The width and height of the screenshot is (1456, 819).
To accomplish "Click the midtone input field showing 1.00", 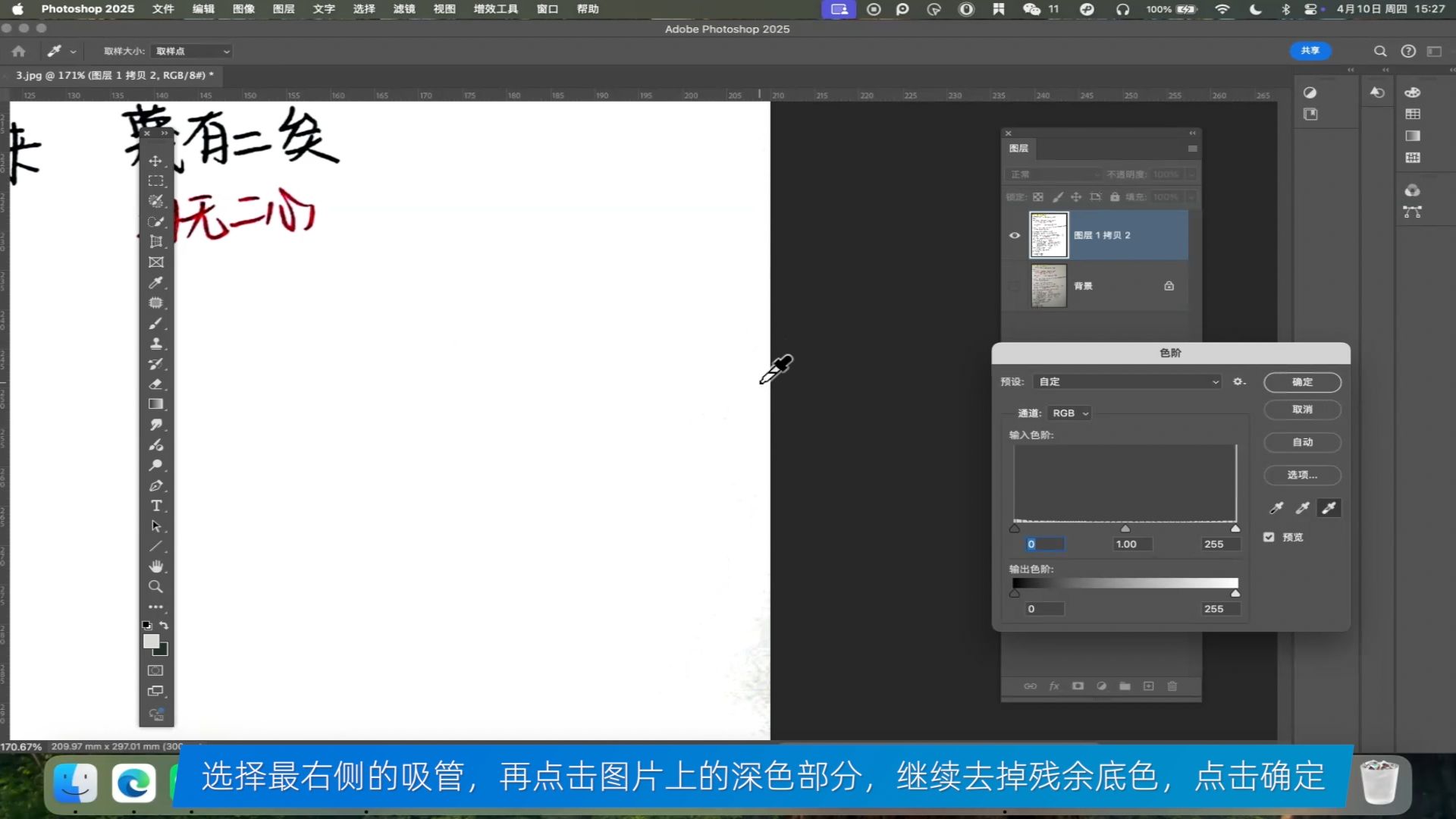I will pyautogui.click(x=1132, y=544).
